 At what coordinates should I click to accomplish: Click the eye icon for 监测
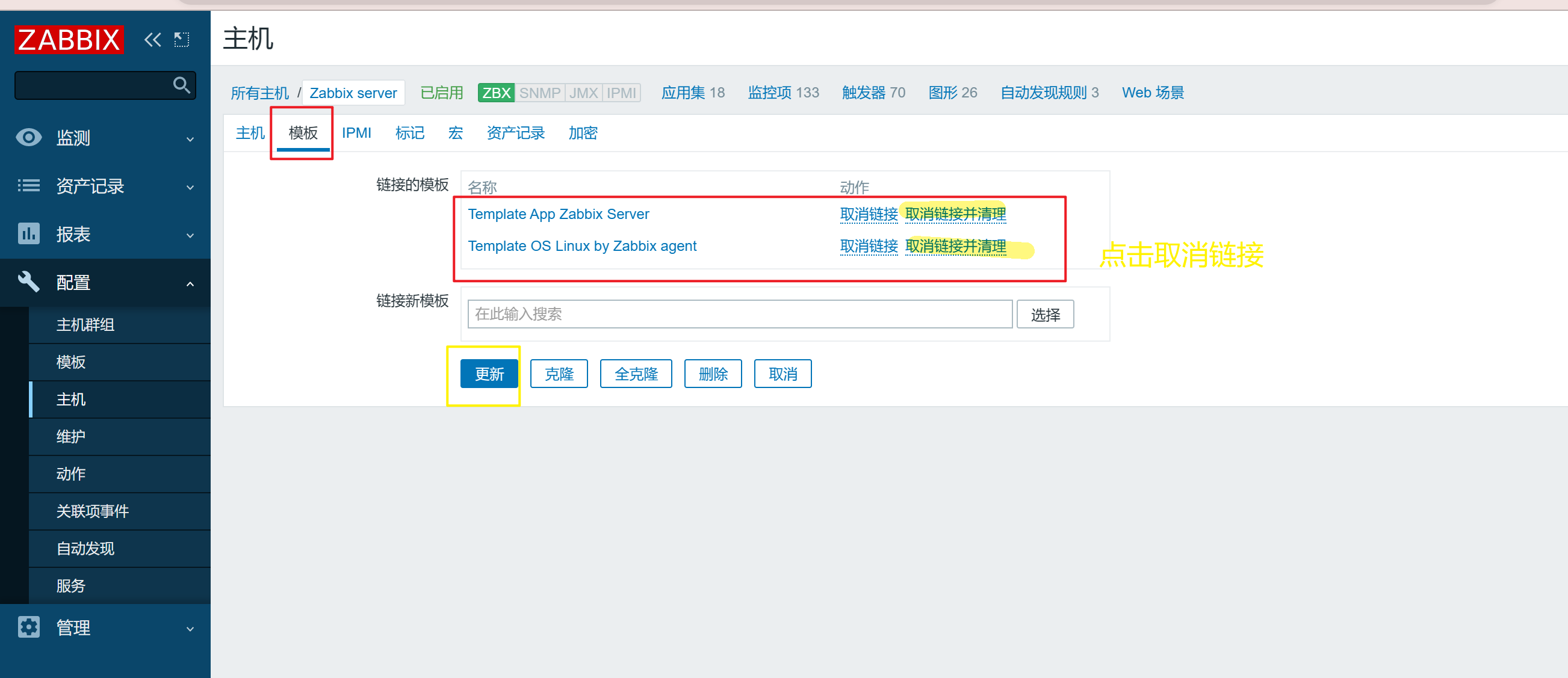click(29, 138)
